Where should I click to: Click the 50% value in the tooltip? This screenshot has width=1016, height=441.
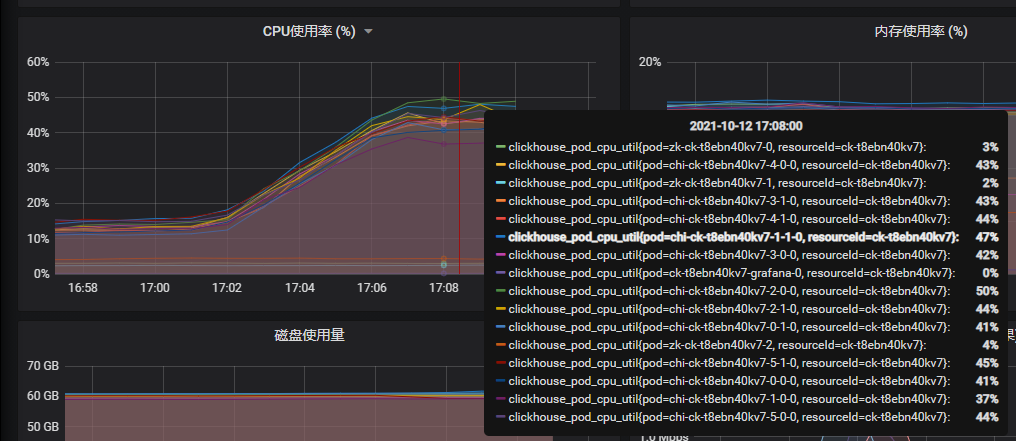(x=987, y=291)
